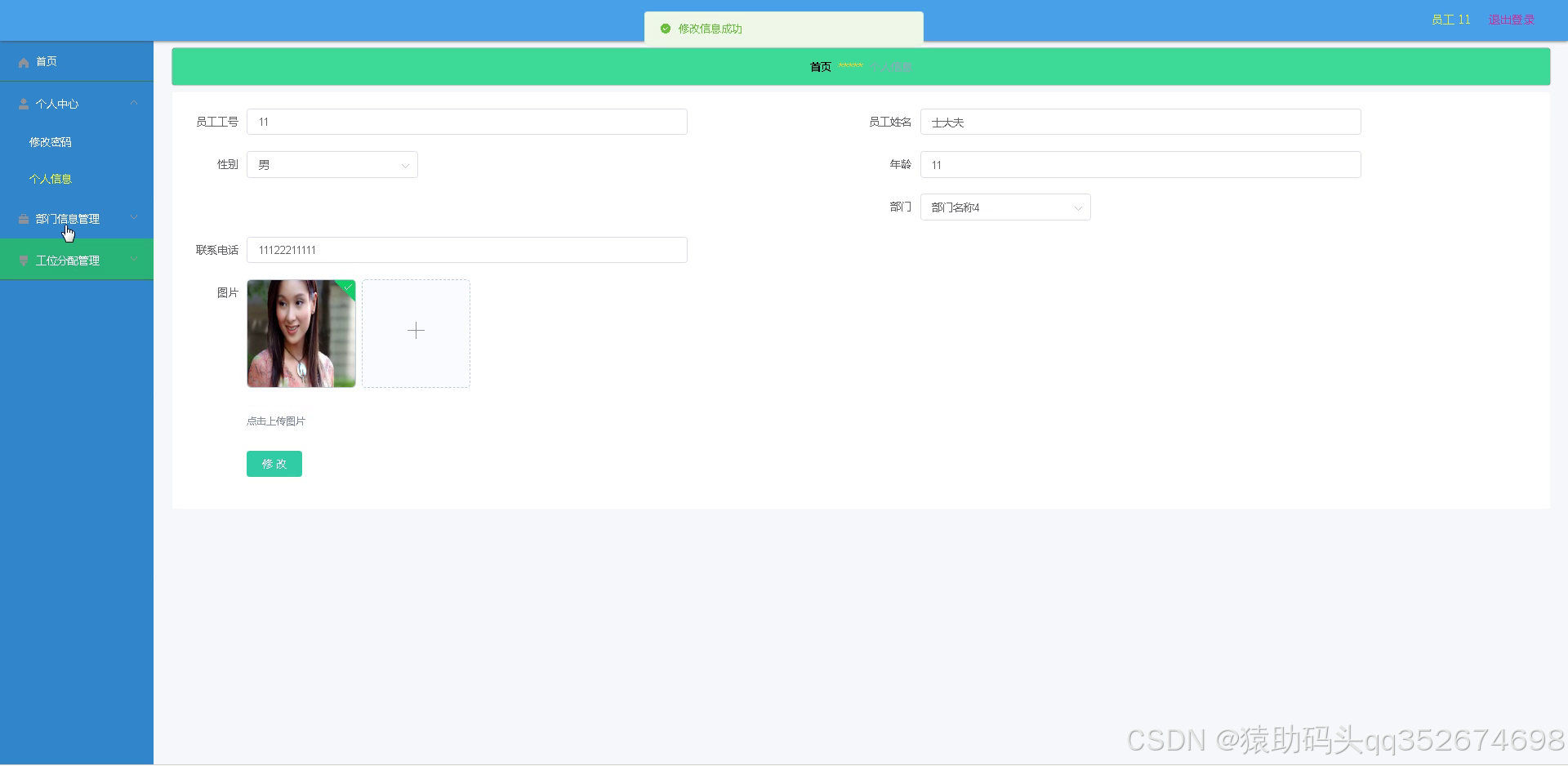Click 退出登录 to log out
Image resolution: width=1568 pixels, height=766 pixels.
tap(1512, 20)
